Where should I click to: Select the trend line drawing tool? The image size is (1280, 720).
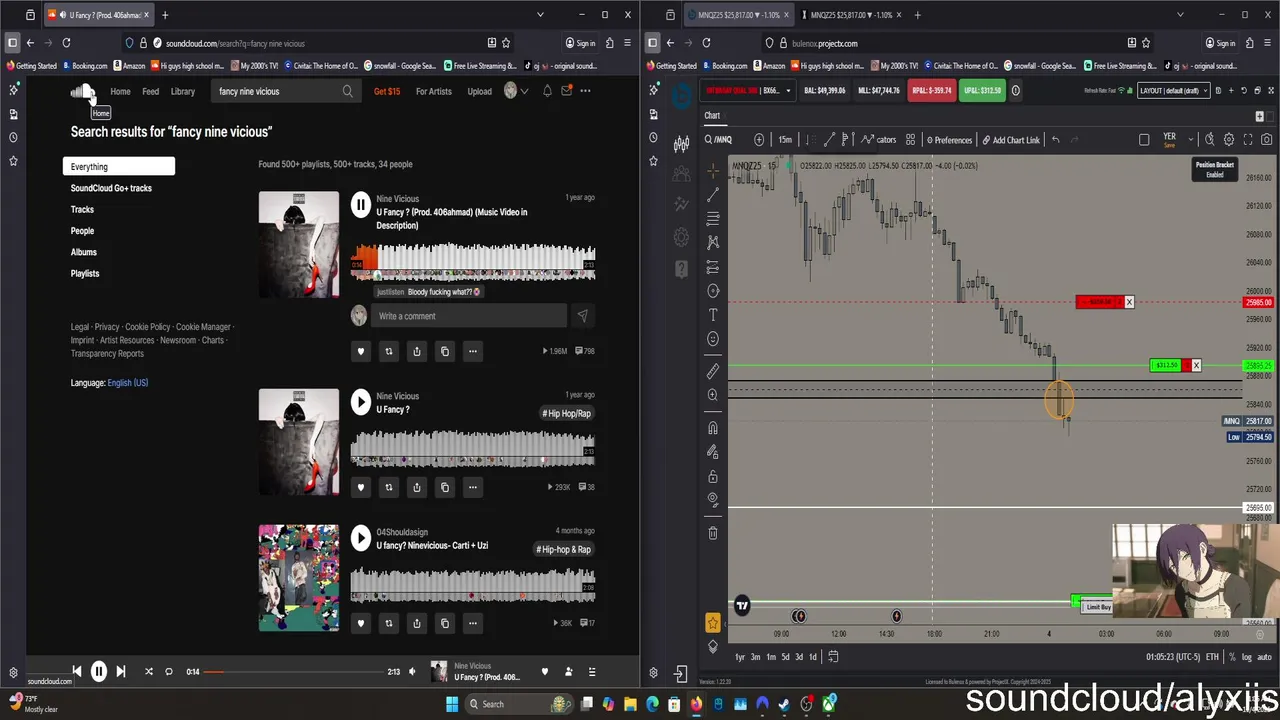[713, 194]
